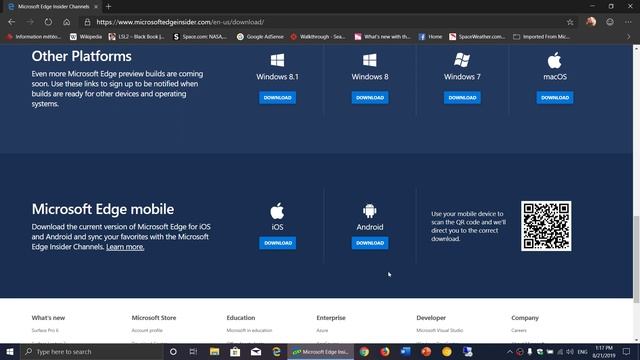Launch legacy Edge from the taskbar
Screen dimensions: 640x360
(276, 351)
